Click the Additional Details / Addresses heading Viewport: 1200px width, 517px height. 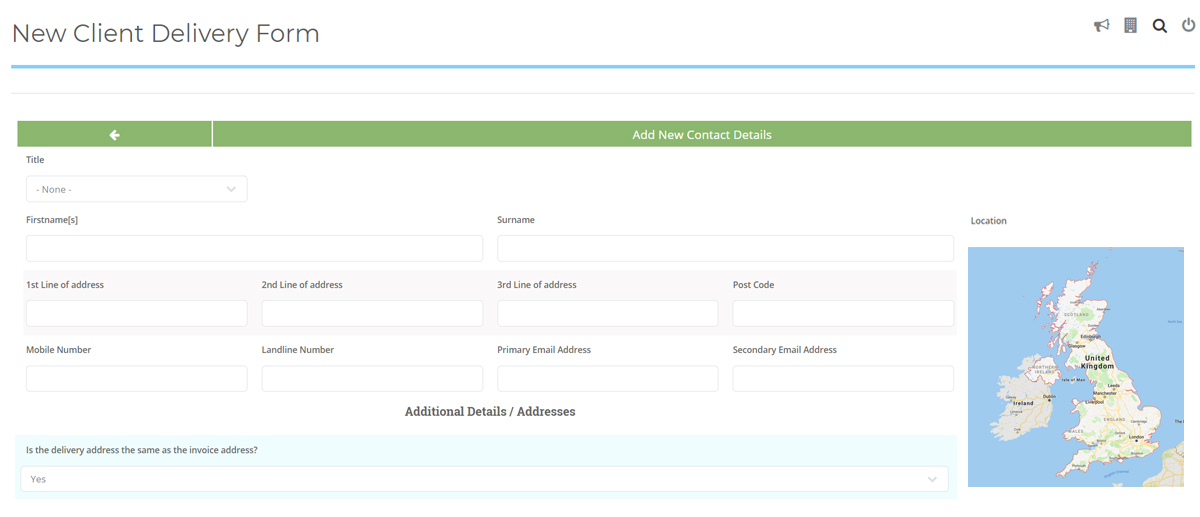[x=490, y=411]
